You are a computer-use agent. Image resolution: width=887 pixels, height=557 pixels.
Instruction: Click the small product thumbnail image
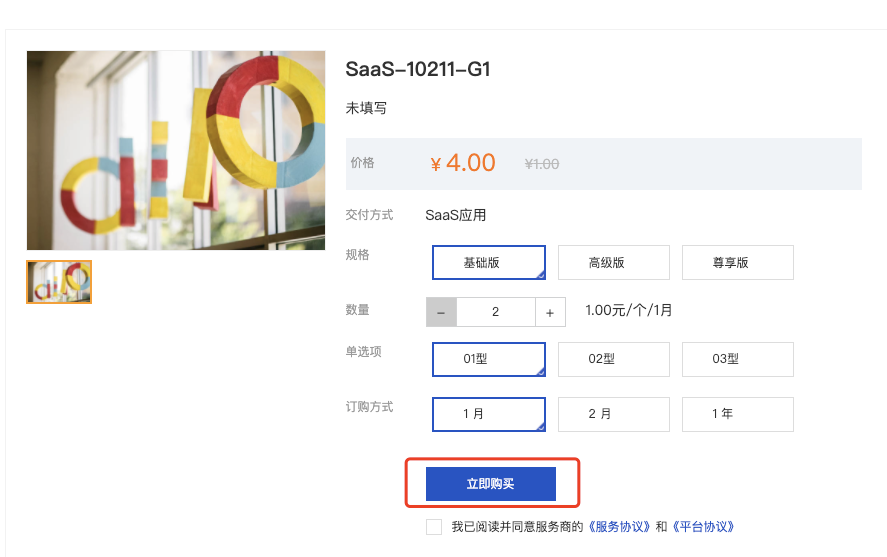pyautogui.click(x=59, y=282)
